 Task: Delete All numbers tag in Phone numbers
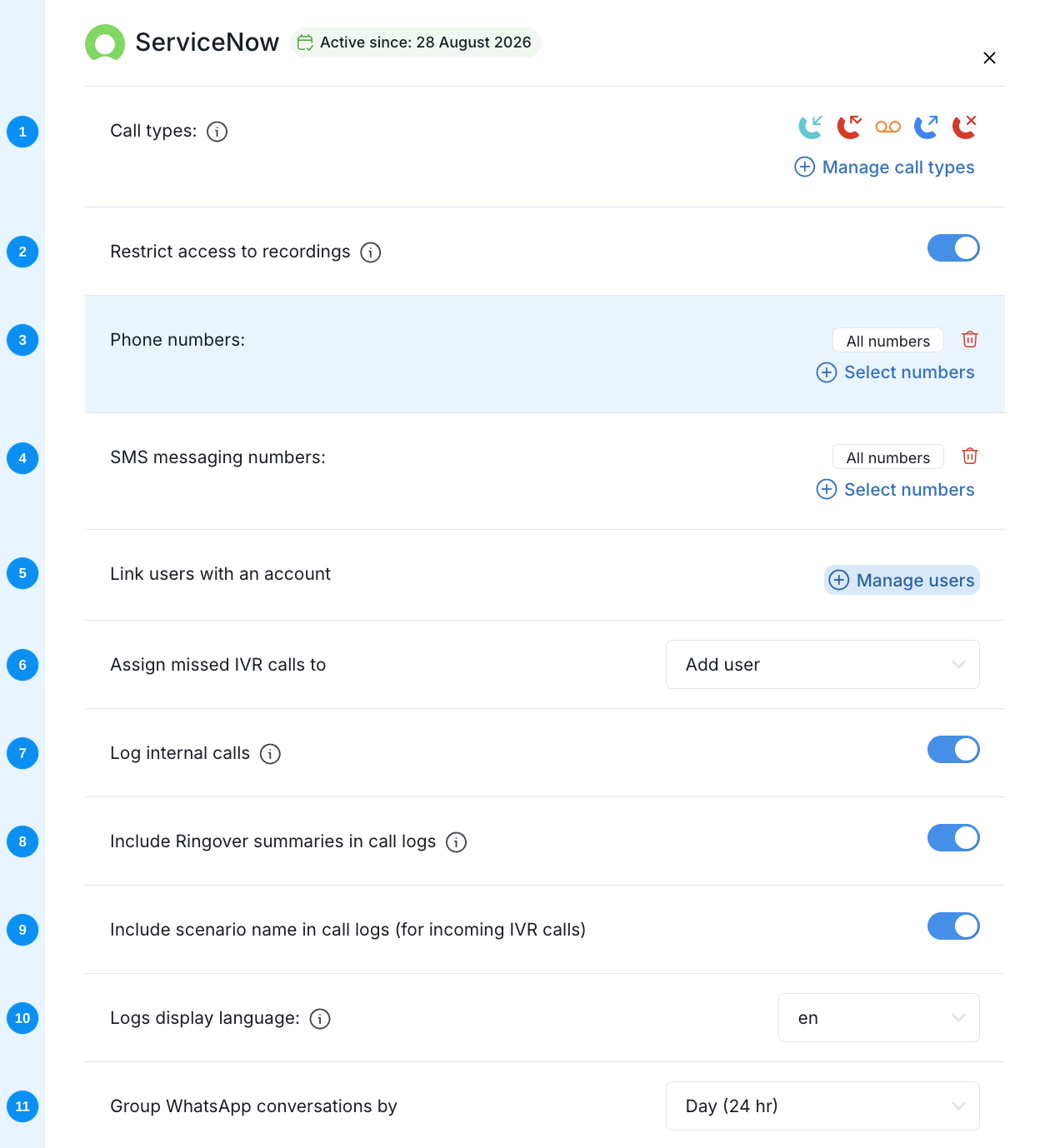tap(970, 339)
